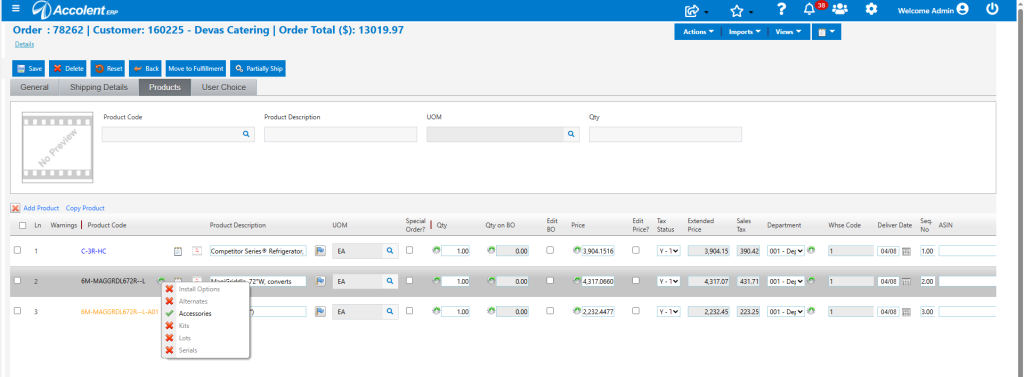This screenshot has height=377, width=1024.
Task: Expand the Imports dropdown
Action: click(744, 32)
